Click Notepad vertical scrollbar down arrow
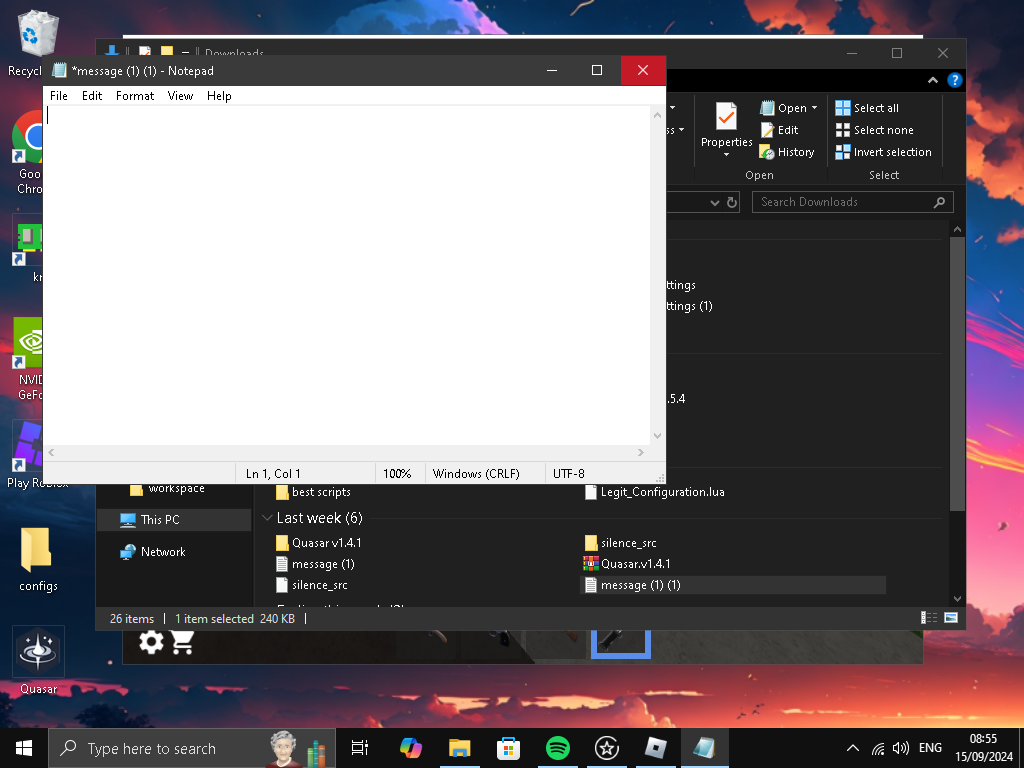Image resolution: width=1024 pixels, height=768 pixels. (x=658, y=436)
